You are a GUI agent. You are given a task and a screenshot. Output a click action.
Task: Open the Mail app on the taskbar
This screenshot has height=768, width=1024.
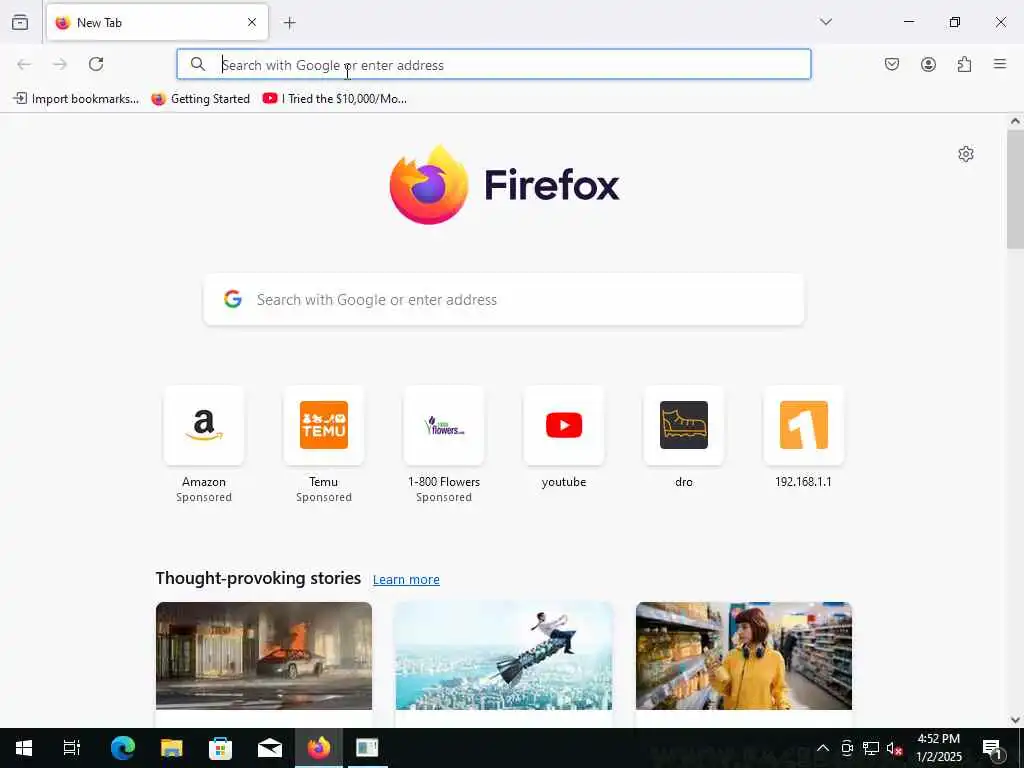[270, 748]
